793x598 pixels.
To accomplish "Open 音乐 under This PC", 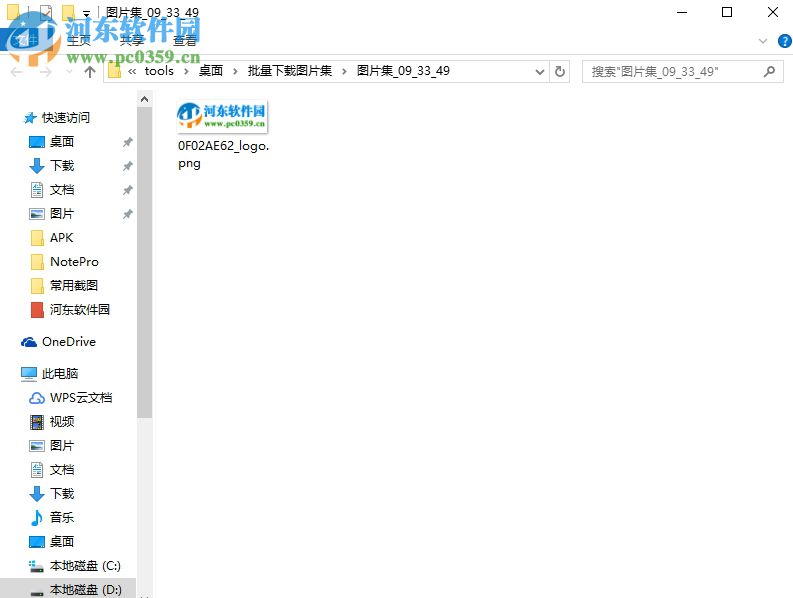I will [62, 518].
